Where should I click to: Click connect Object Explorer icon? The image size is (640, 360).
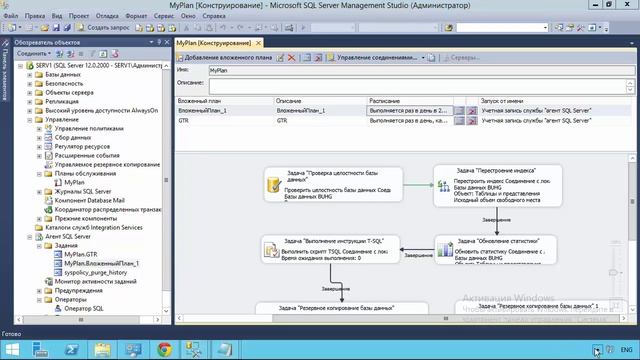[60, 53]
